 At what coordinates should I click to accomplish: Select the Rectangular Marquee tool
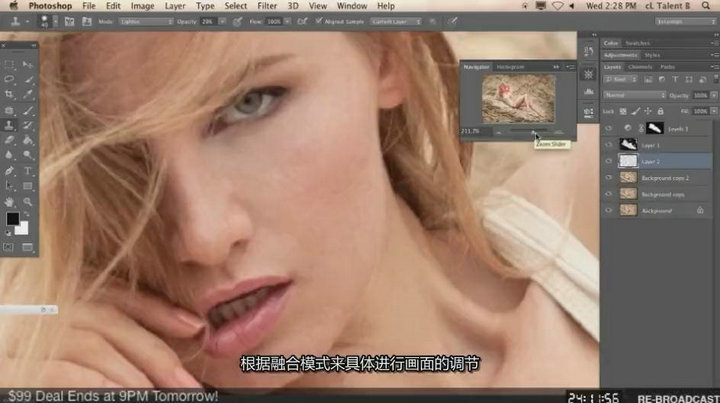(9, 65)
